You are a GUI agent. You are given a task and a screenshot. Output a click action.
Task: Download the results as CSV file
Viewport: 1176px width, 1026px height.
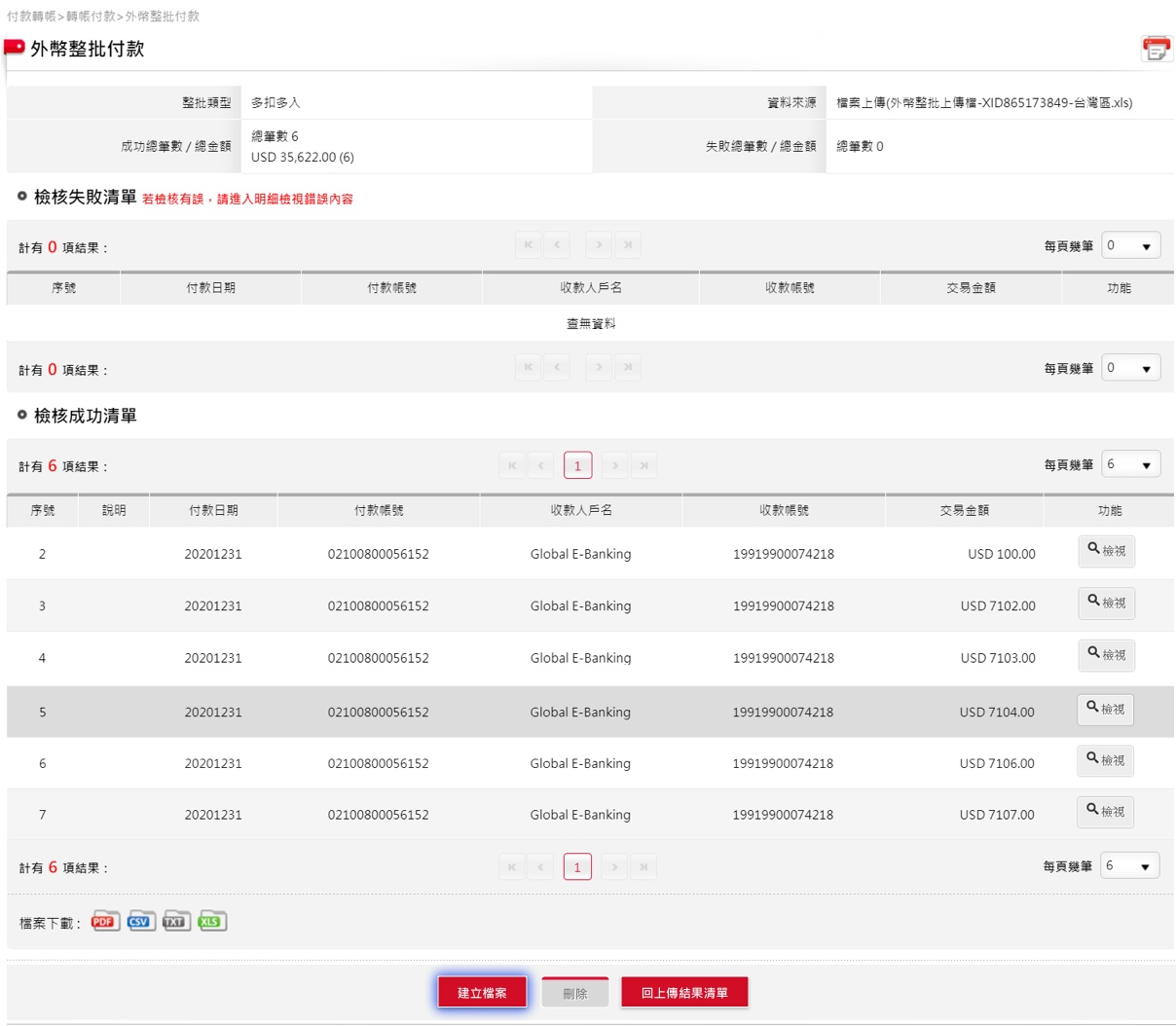coord(140,922)
